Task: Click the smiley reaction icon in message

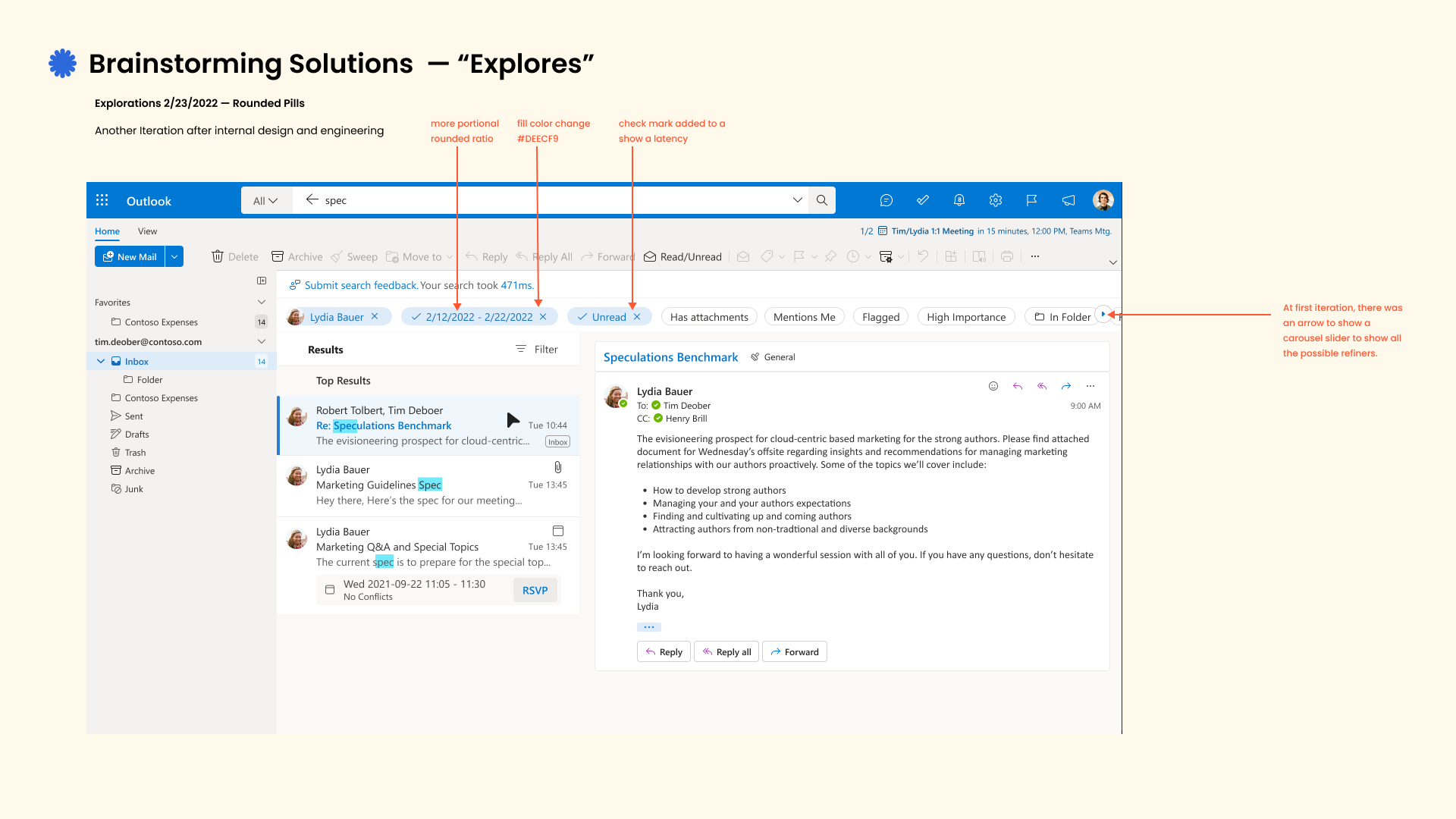Action: [993, 386]
